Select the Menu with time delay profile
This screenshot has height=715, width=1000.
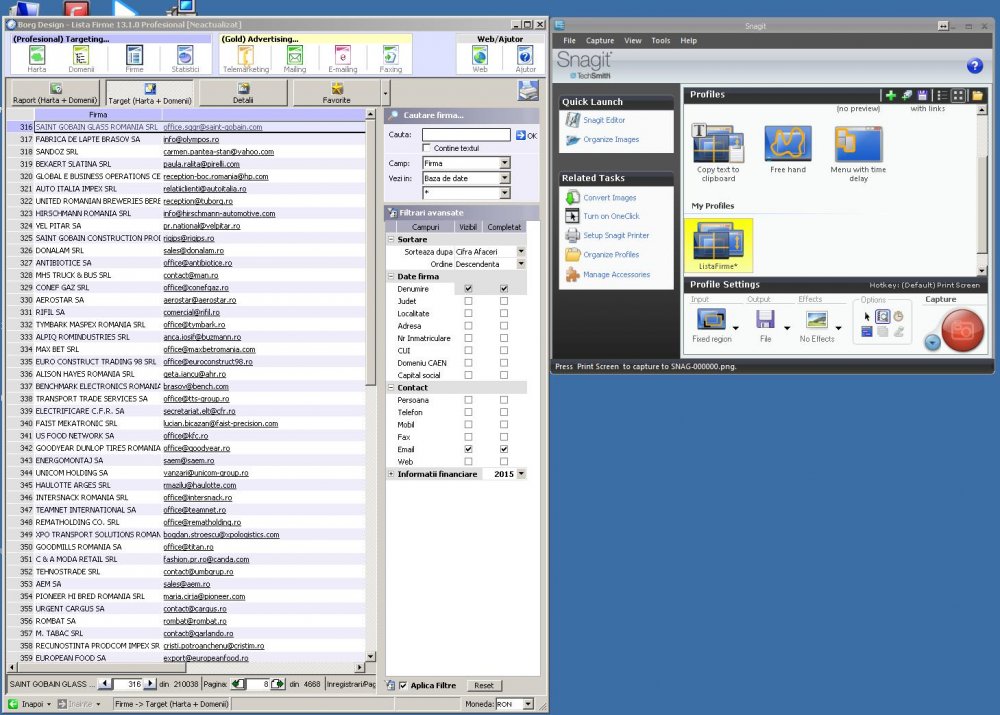[858, 153]
